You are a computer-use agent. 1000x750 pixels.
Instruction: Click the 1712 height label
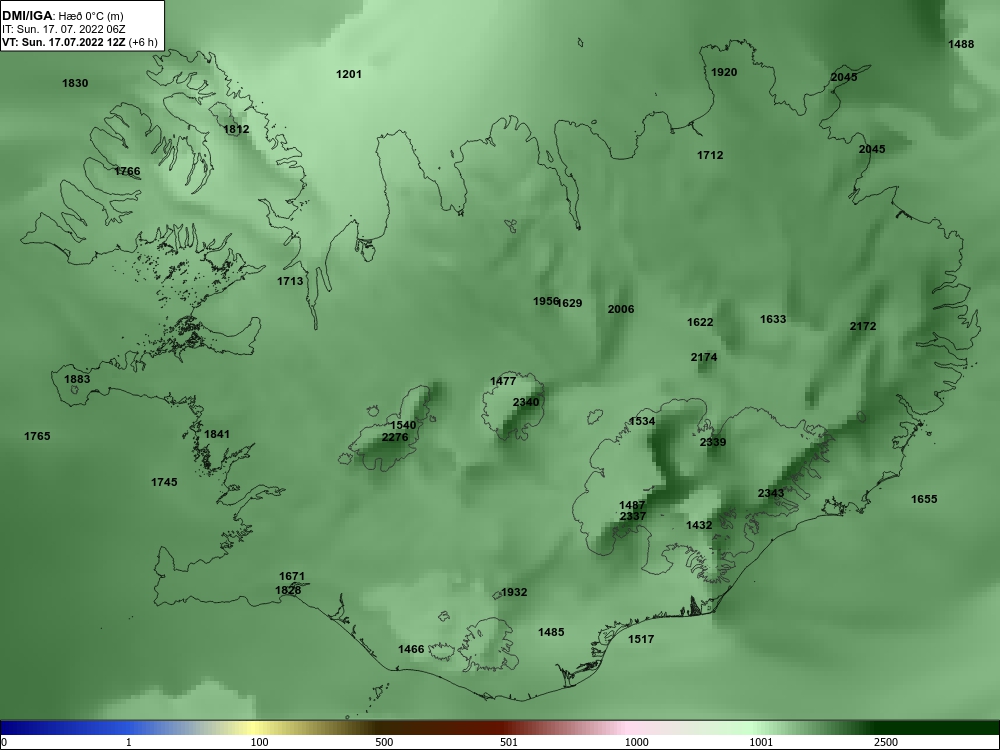(710, 155)
